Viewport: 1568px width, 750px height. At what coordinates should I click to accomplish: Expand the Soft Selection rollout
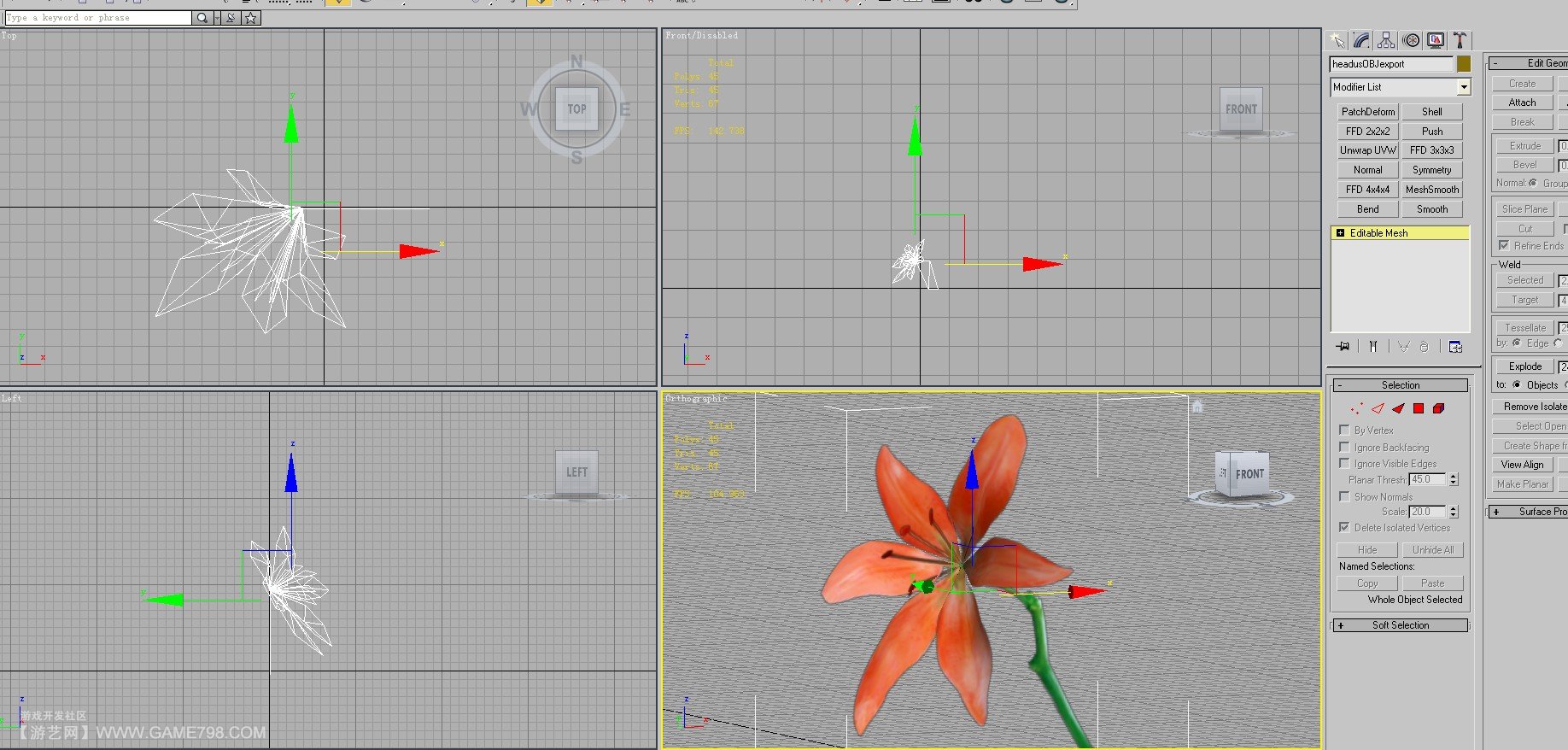pos(1401,625)
